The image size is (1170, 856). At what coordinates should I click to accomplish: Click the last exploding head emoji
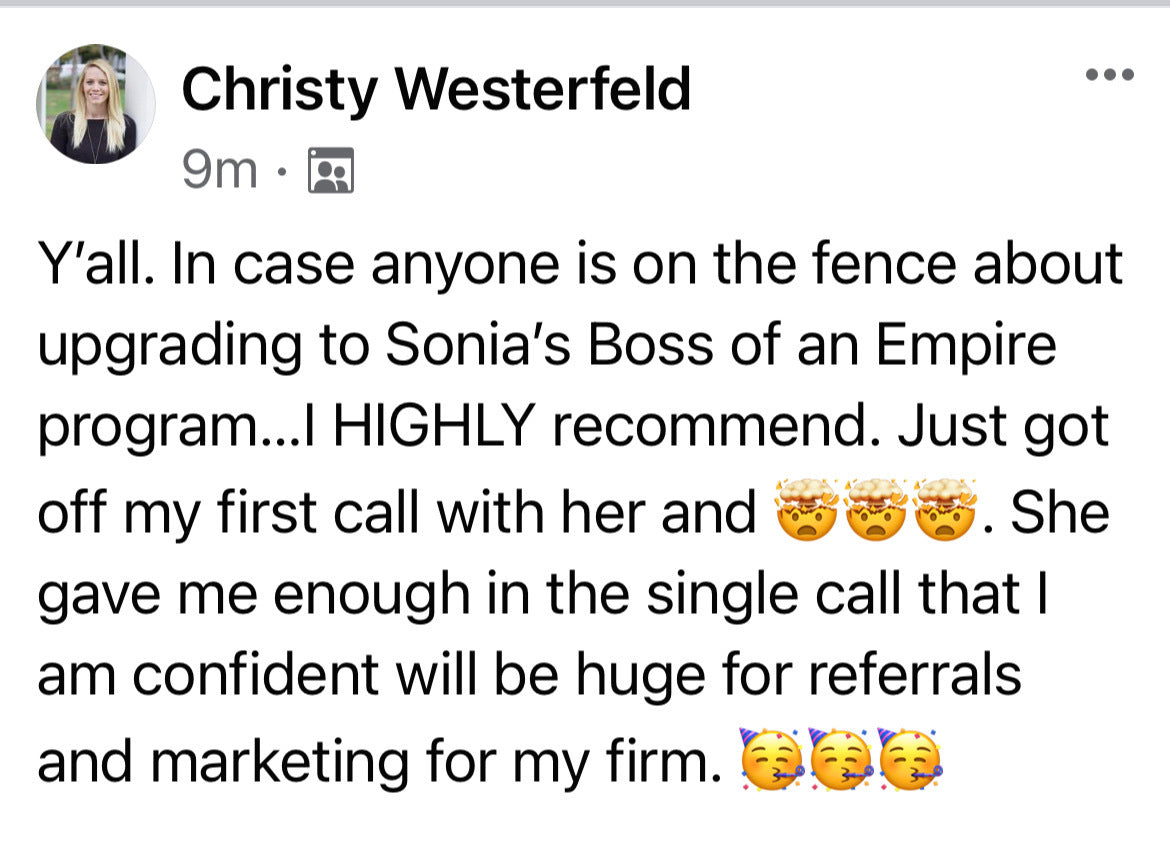tap(946, 509)
